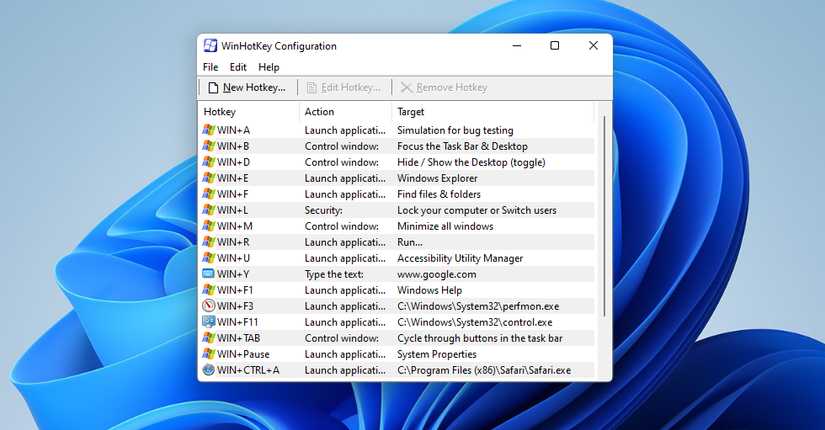825x430 pixels.
Task: Click the 'Security:' action cell
Action: coord(324,210)
